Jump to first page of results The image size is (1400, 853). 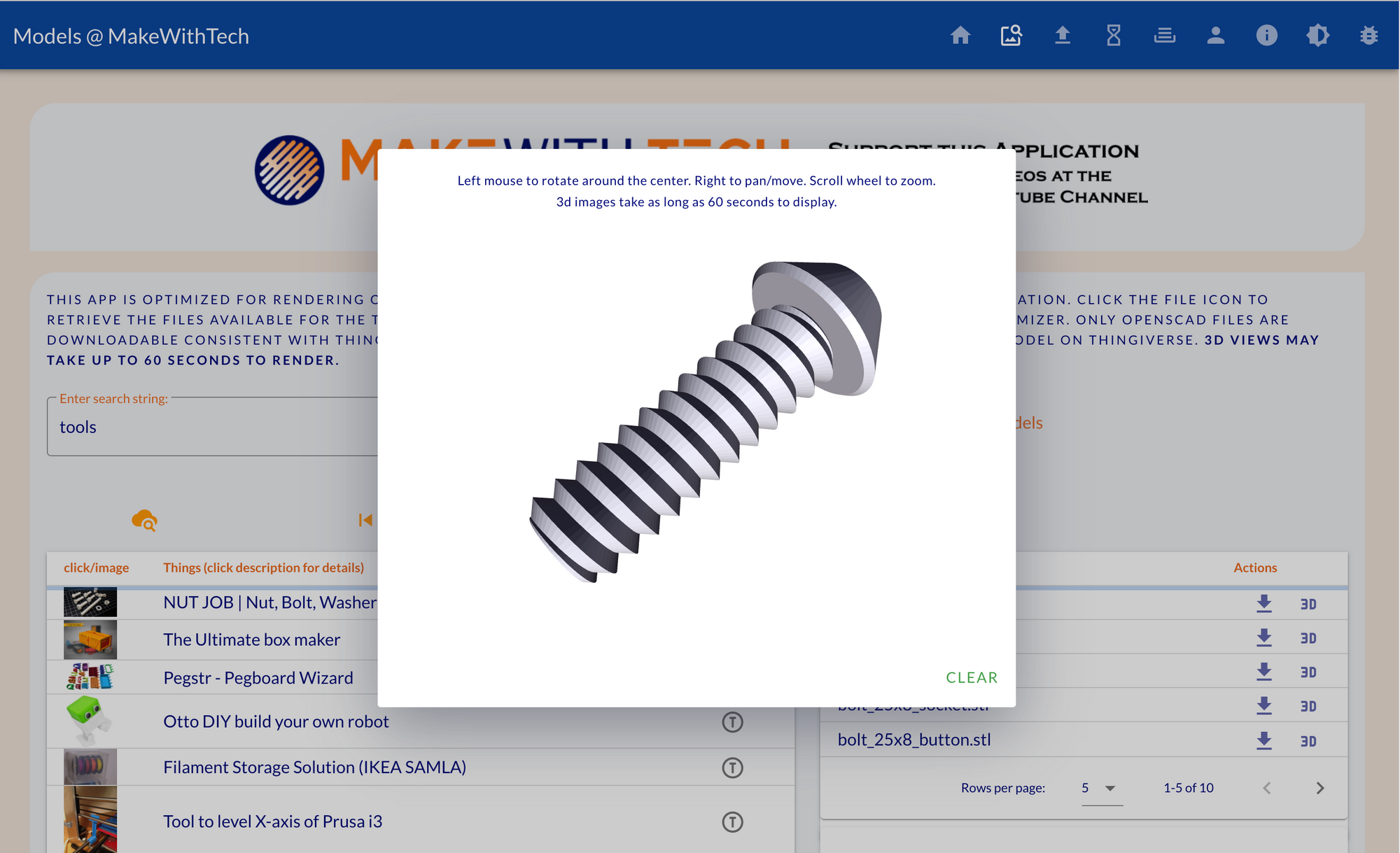[x=365, y=520]
